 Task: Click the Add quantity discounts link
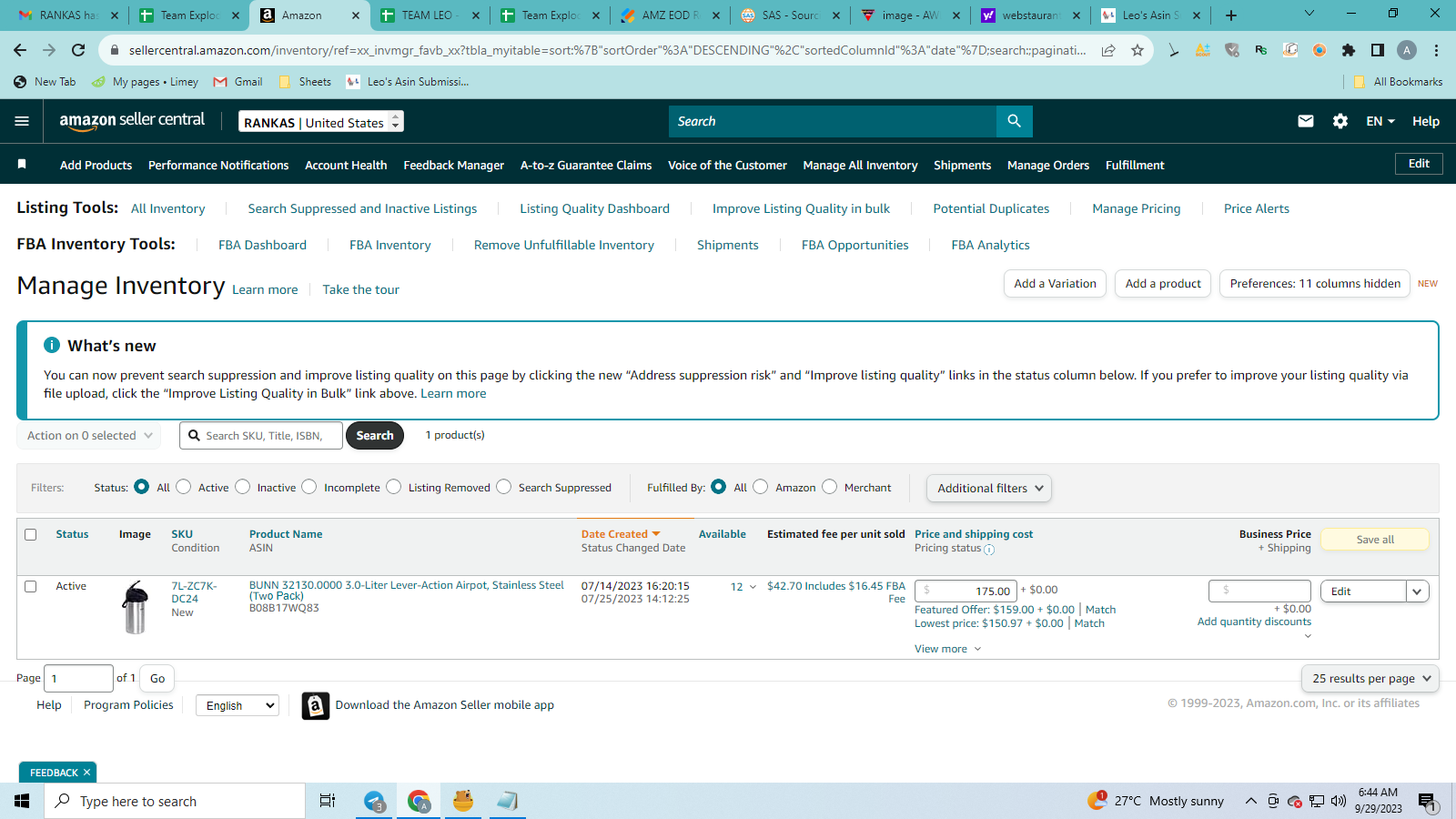[1254, 622]
